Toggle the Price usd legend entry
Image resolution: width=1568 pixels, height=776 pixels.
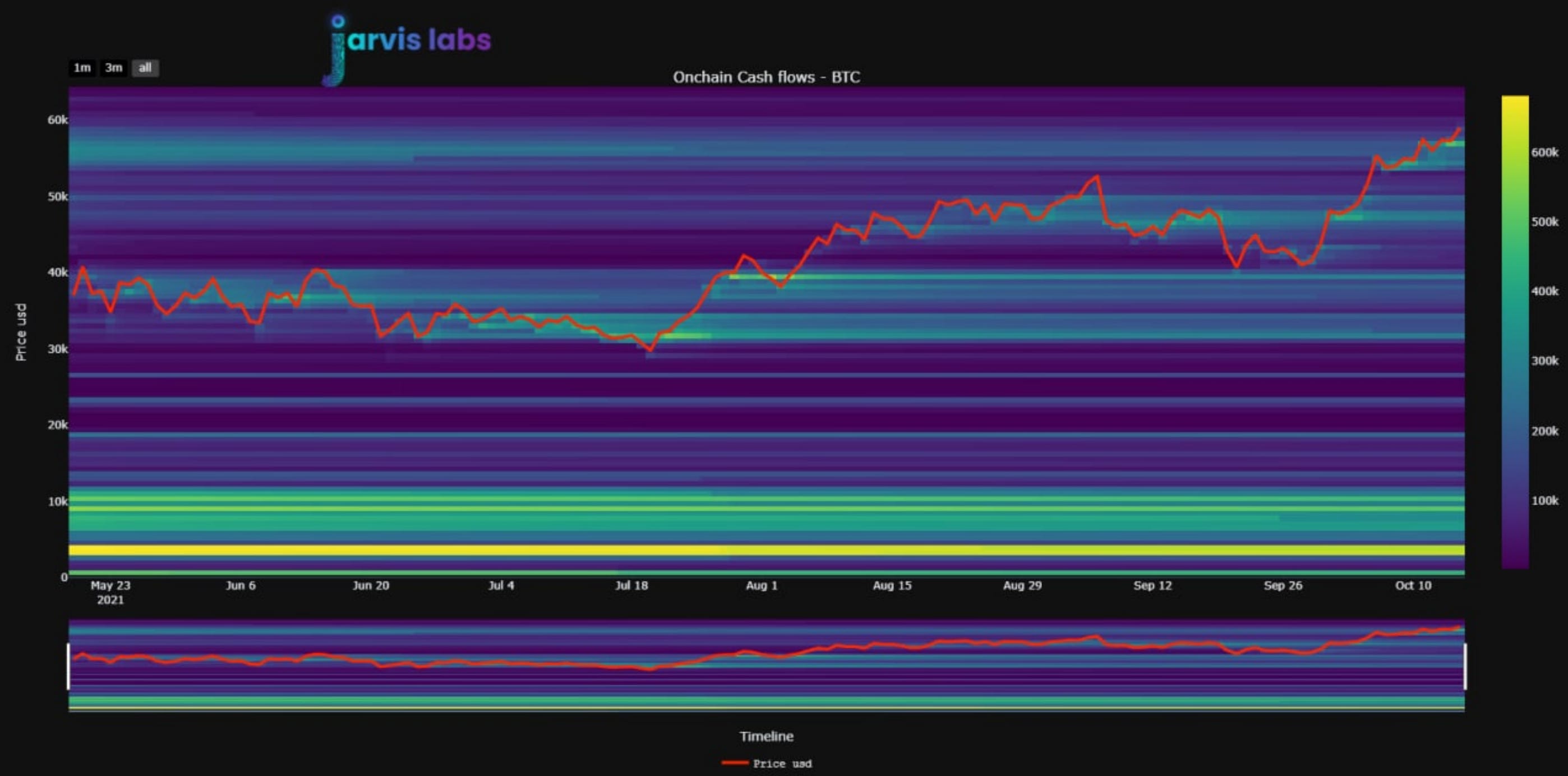coord(782,763)
